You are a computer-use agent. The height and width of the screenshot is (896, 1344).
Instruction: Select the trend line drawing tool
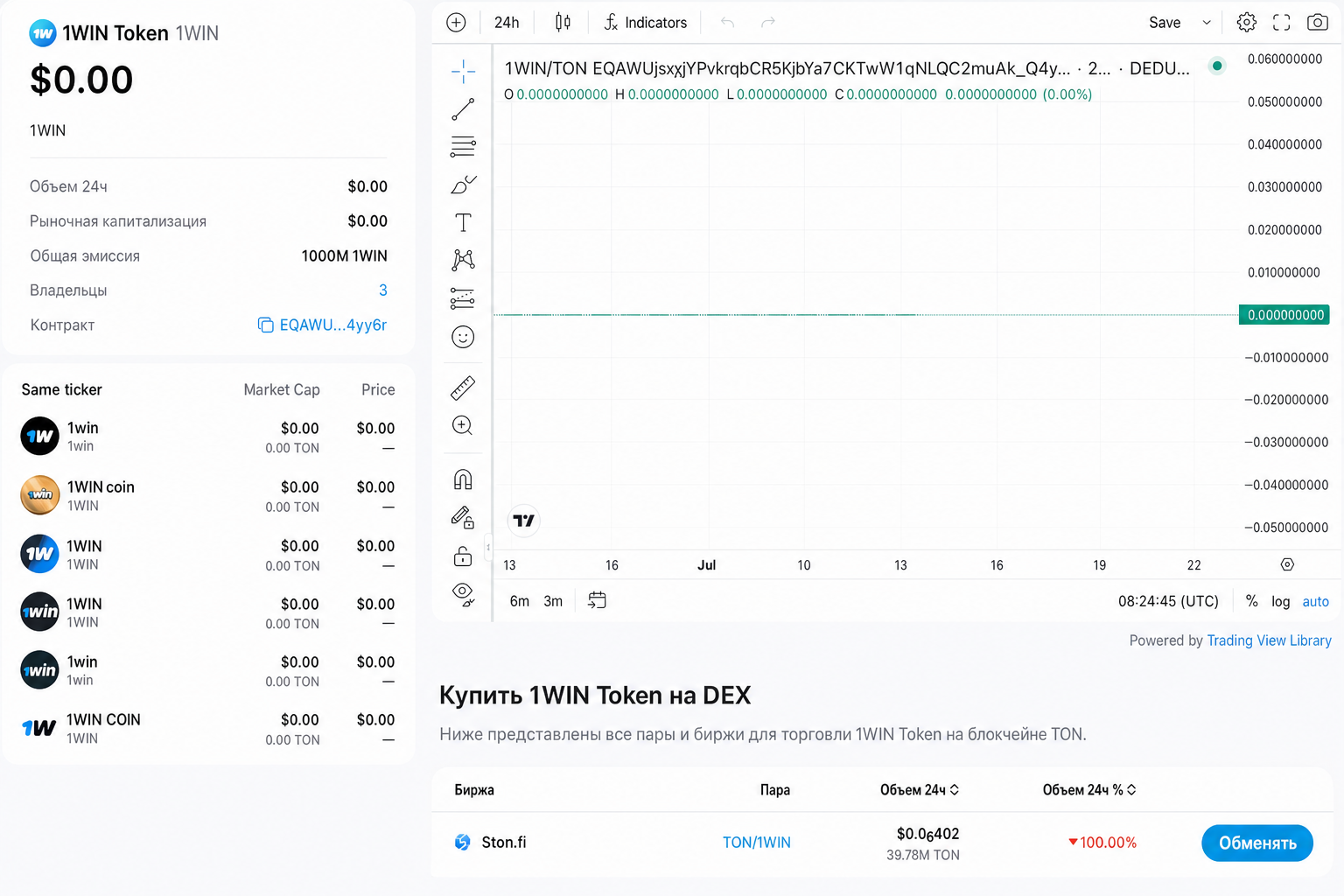pyautogui.click(x=463, y=109)
